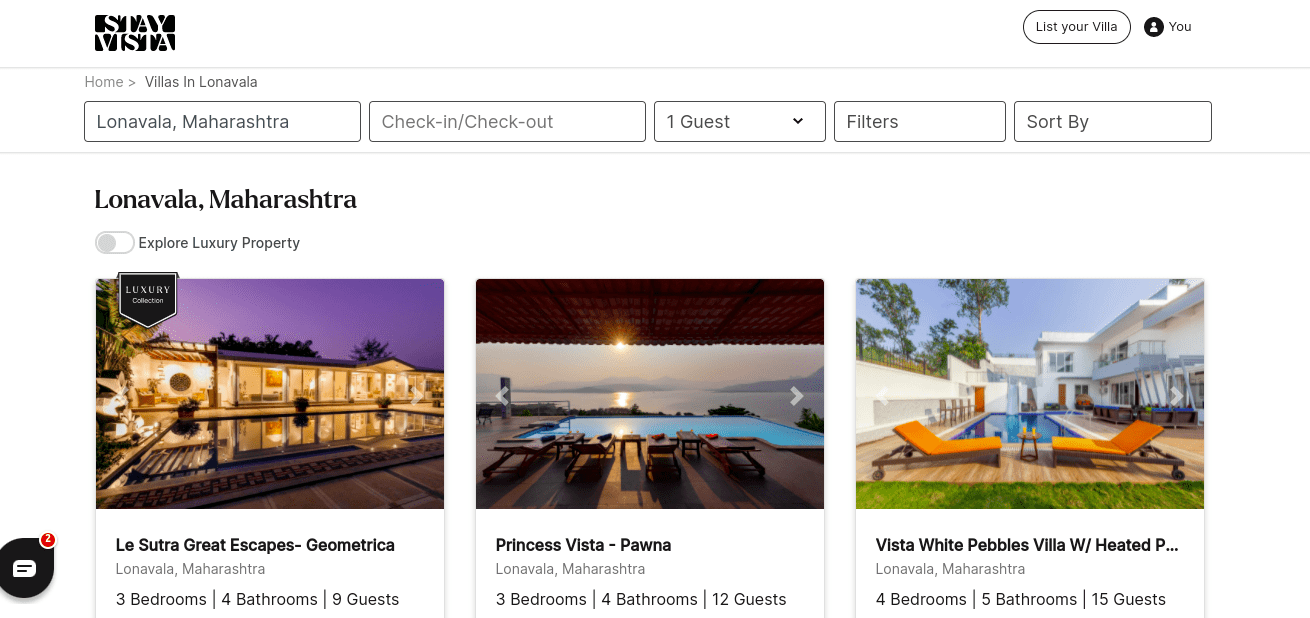Show next photo of Vista White Pebbles Villa
Image resolution: width=1310 pixels, height=618 pixels.
click(1176, 396)
